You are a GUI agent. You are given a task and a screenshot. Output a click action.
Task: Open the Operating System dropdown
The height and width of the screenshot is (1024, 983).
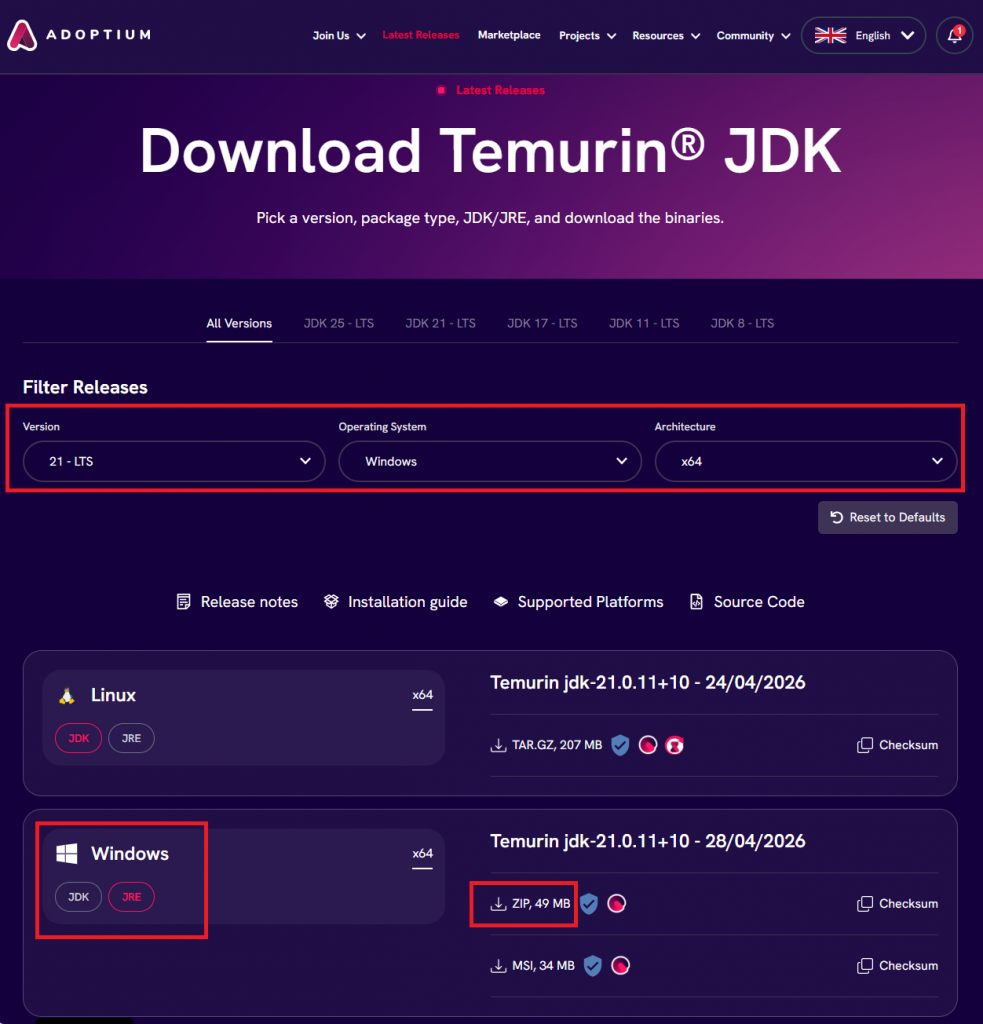[490, 462]
